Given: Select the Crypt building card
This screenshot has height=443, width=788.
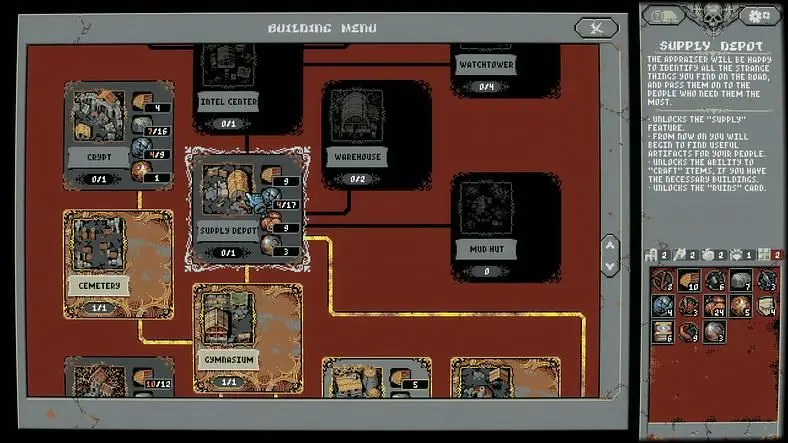Looking at the screenshot, I should pos(119,136).
